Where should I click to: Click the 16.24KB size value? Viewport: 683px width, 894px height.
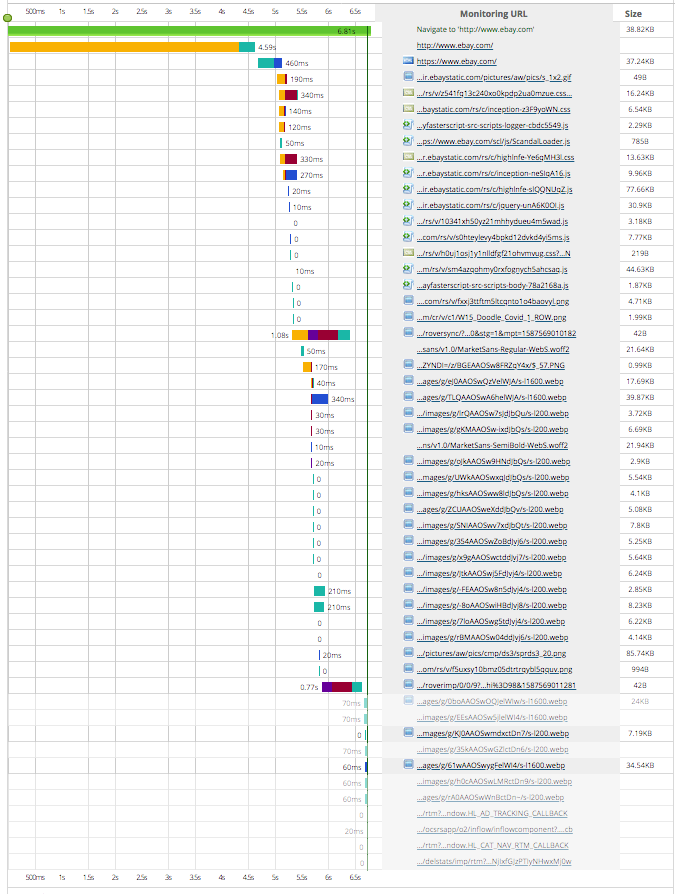coord(640,93)
